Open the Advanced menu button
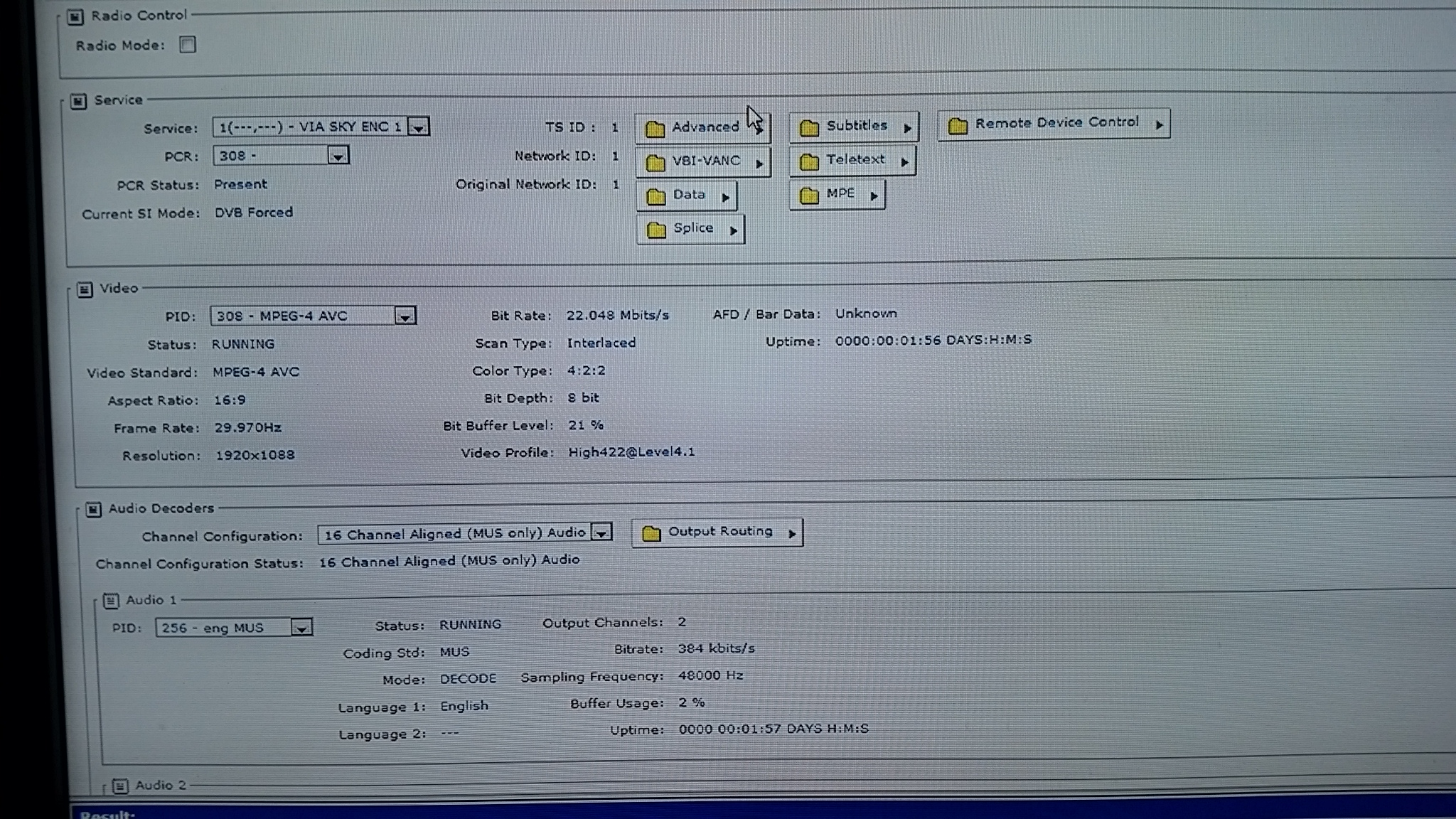The height and width of the screenshot is (819, 1456). pyautogui.click(x=702, y=127)
